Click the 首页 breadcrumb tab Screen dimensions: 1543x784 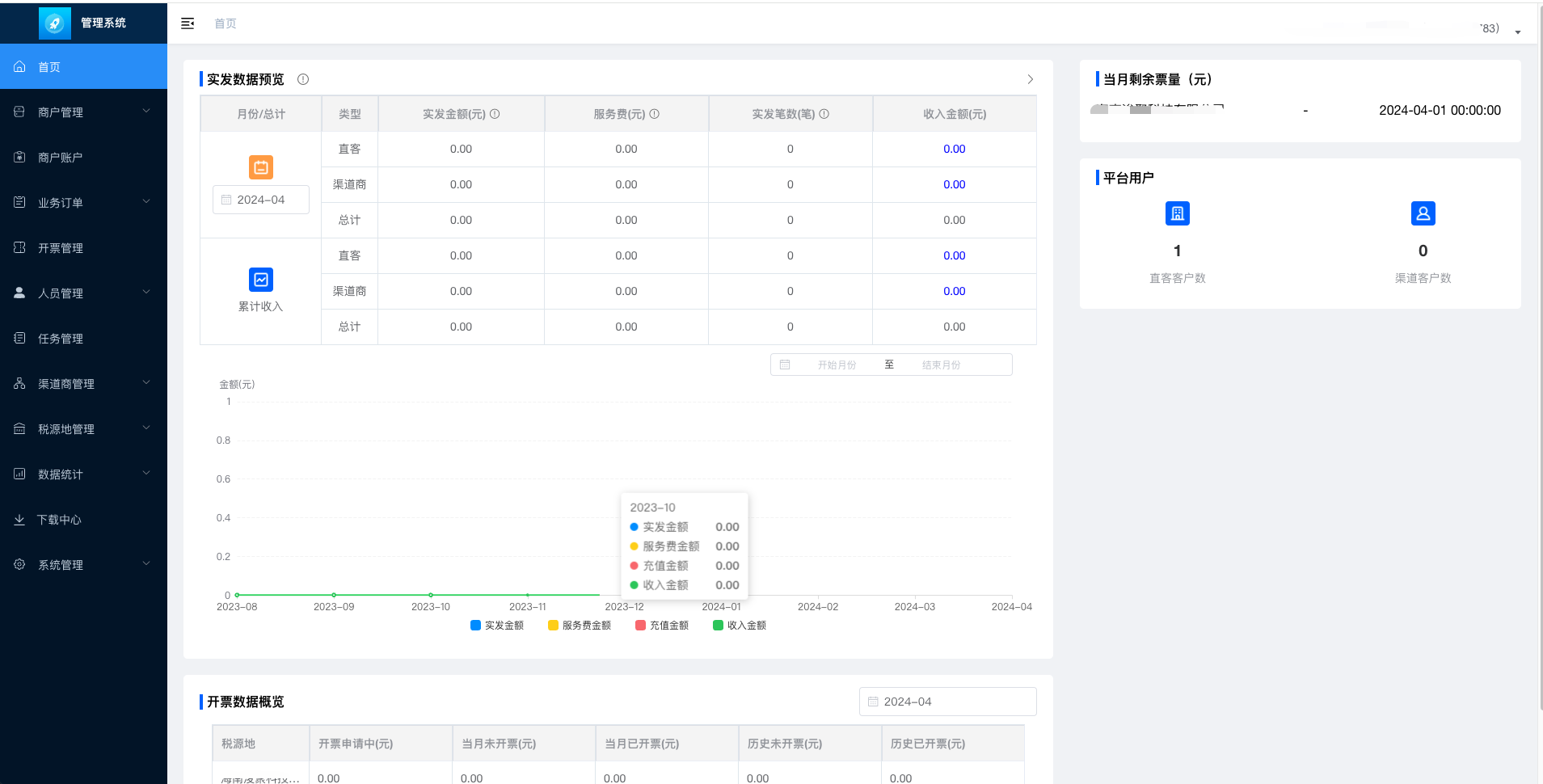(x=226, y=23)
